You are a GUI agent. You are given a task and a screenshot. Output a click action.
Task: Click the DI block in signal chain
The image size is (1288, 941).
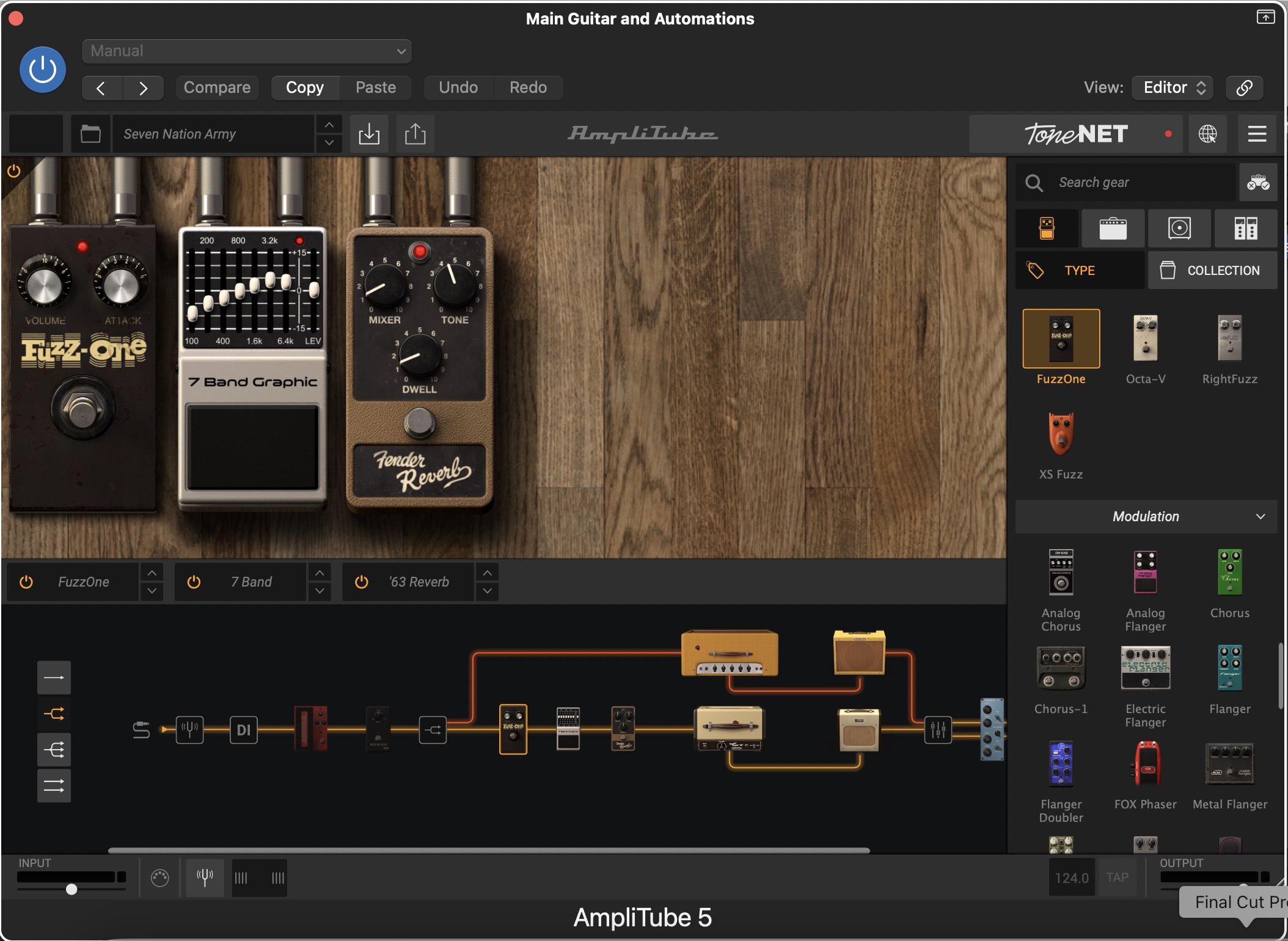point(244,730)
